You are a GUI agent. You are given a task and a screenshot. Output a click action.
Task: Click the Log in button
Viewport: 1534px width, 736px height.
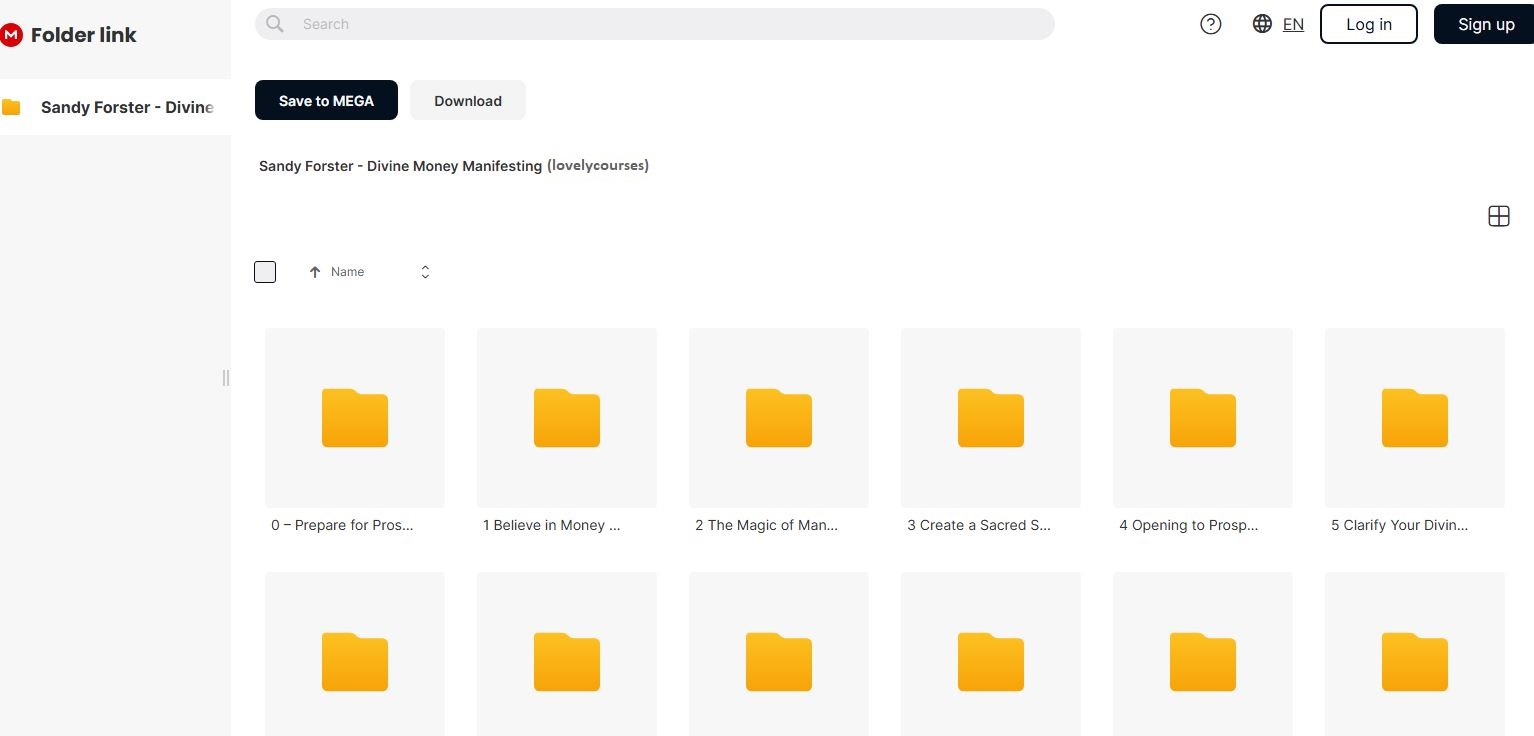[x=1368, y=25]
